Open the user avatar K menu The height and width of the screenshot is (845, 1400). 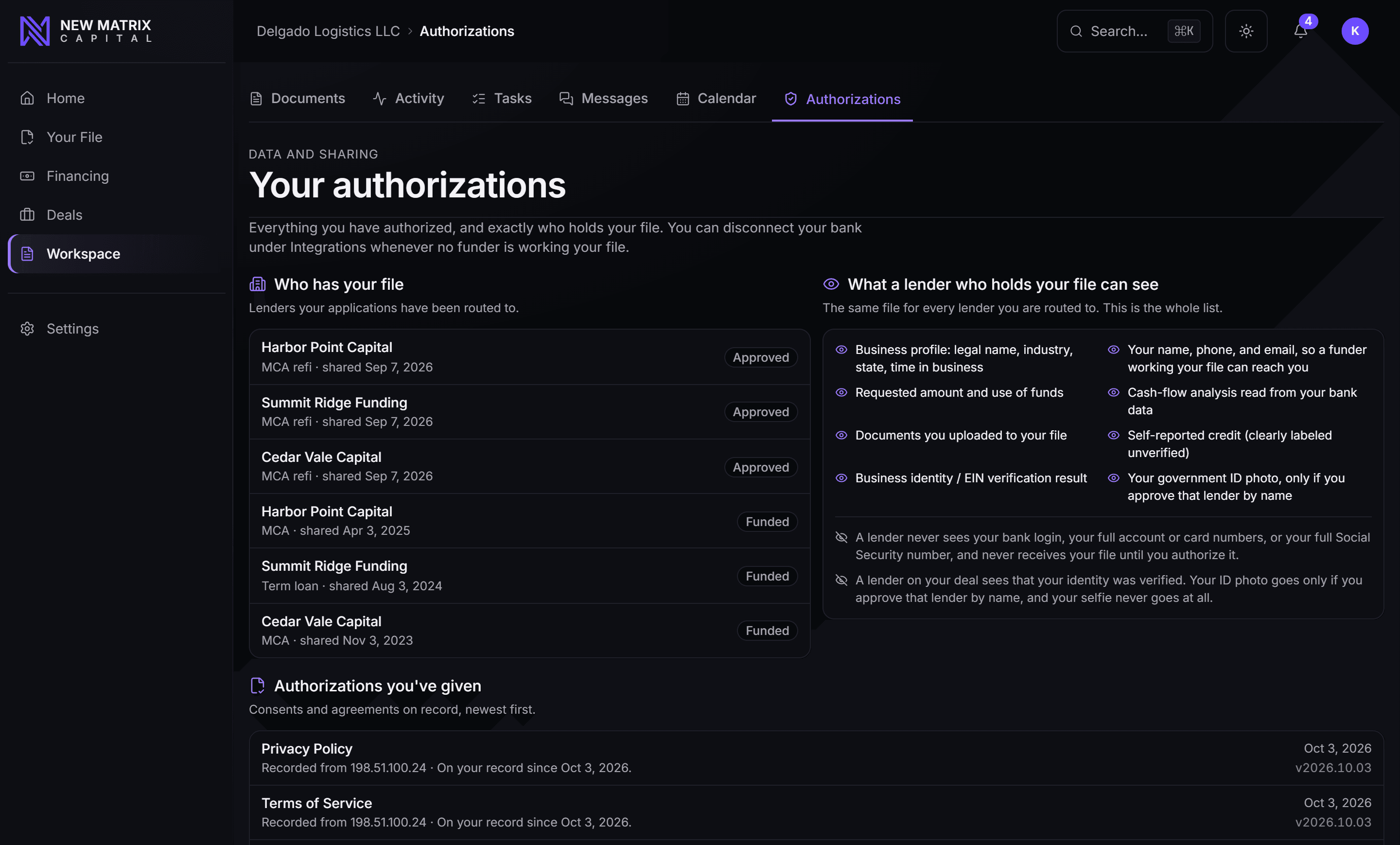point(1354,31)
